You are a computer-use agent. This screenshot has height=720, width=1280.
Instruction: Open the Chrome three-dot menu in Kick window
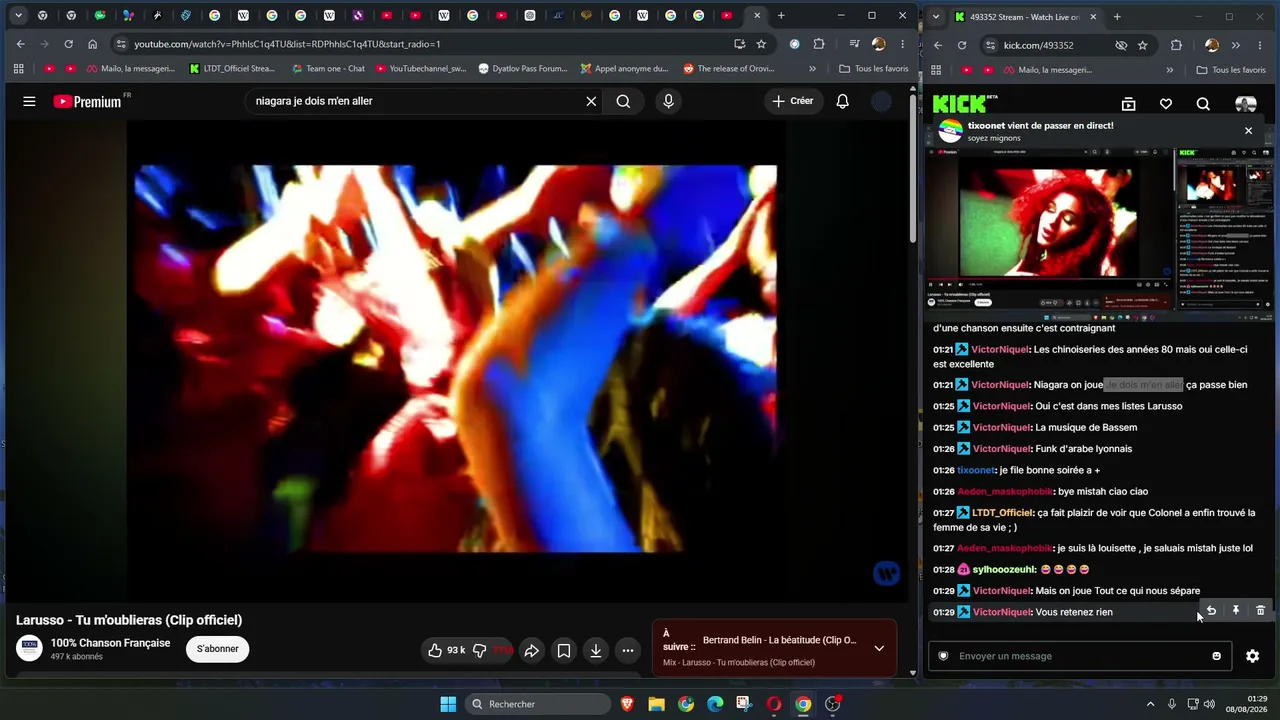(1259, 45)
